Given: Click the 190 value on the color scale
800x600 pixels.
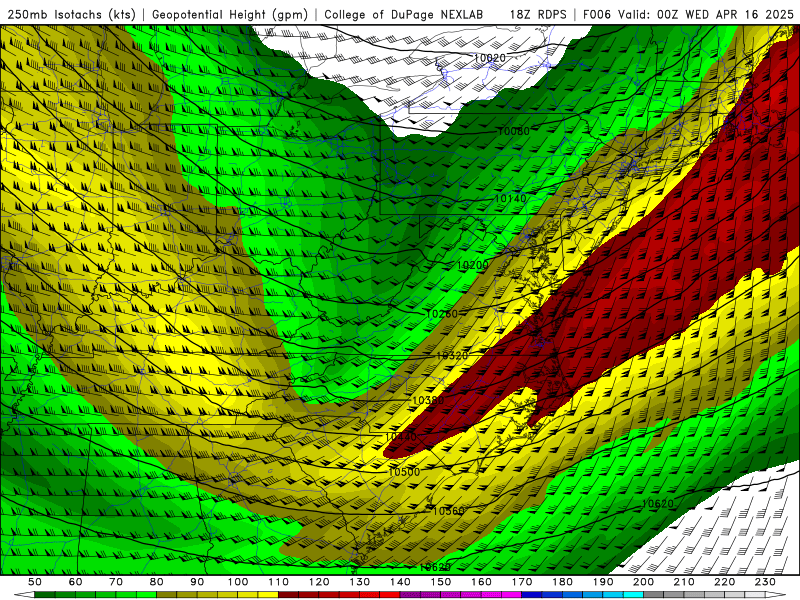Looking at the screenshot, I should 603,582.
